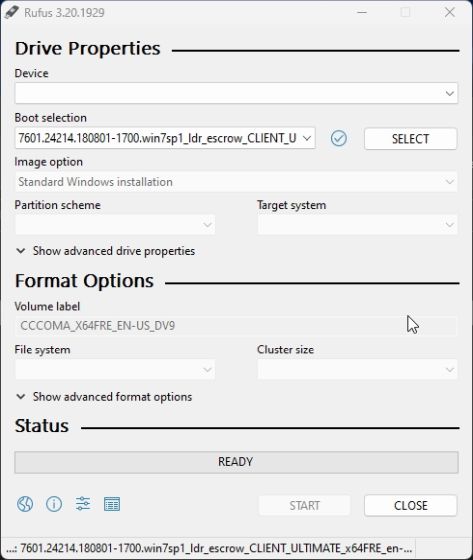Open the Target system dropdown
Image resolution: width=473 pixels, height=560 pixels.
pyautogui.click(x=358, y=225)
